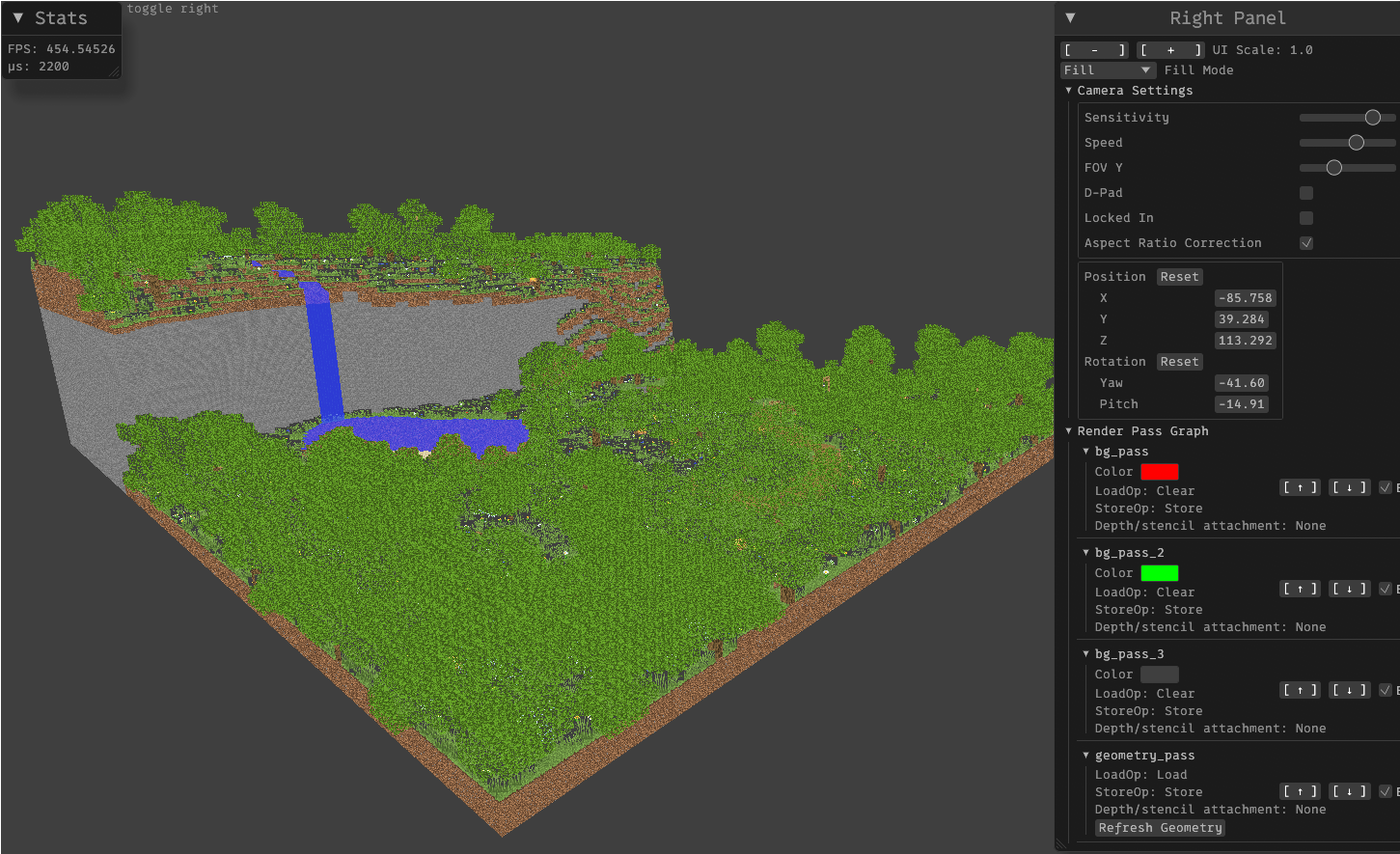This screenshot has width=1400, height=854.
Task: Click the Y position value field
Action: coord(1241,318)
